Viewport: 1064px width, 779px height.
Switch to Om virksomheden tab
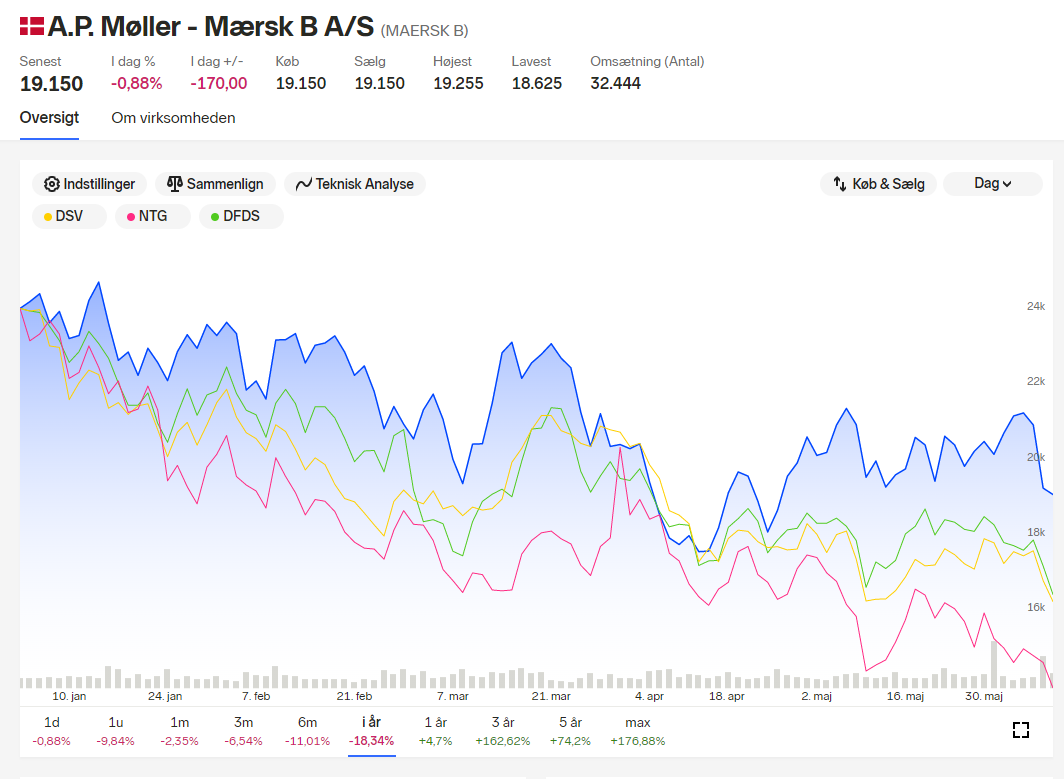(173, 118)
